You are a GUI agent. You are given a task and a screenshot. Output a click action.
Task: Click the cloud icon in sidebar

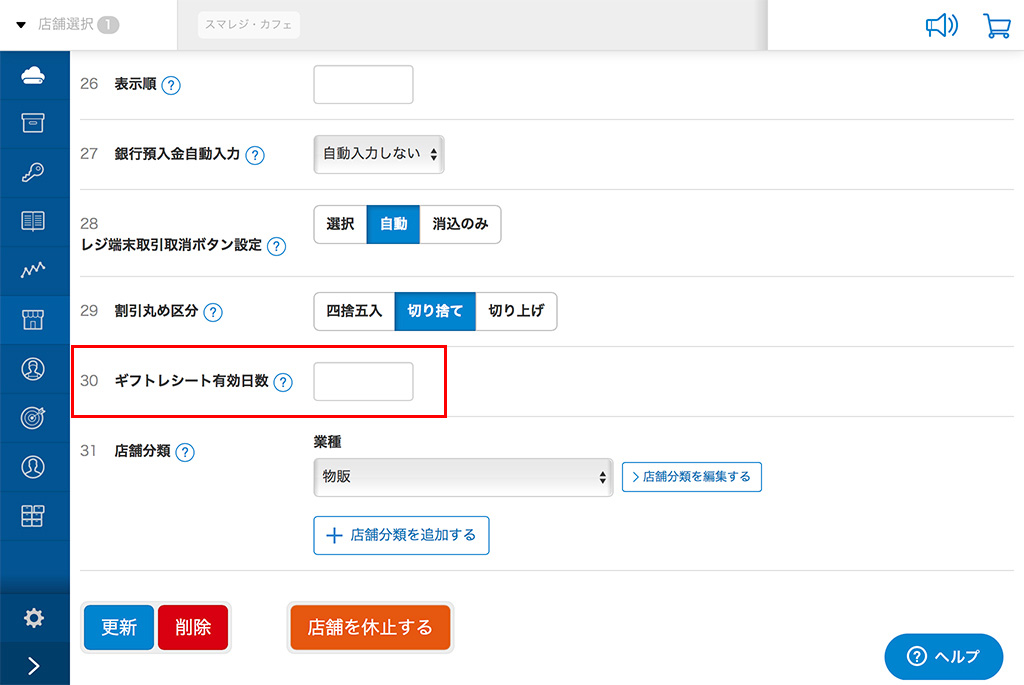(x=34, y=75)
